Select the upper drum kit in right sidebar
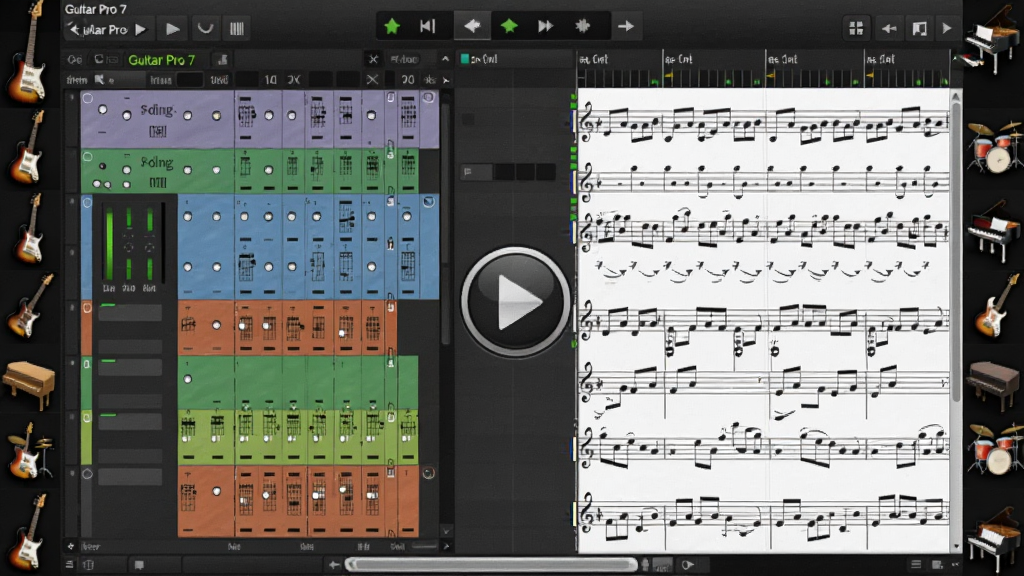Image resolution: width=1024 pixels, height=576 pixels. 995,147
